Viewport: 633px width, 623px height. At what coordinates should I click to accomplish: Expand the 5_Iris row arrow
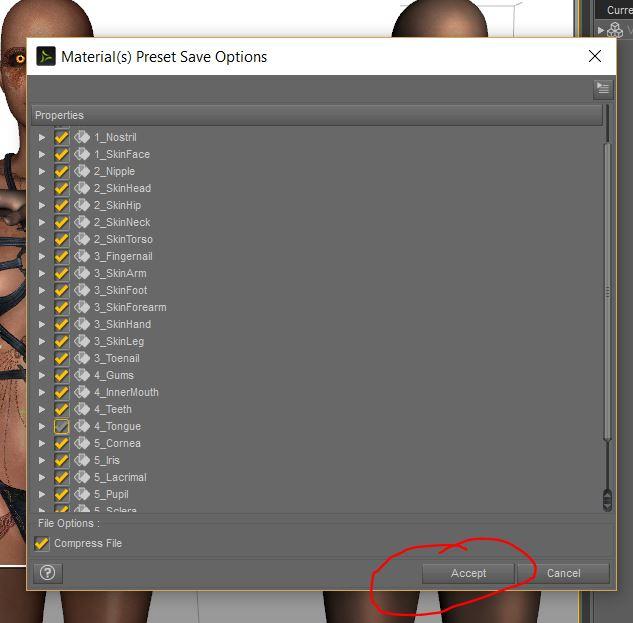(42, 460)
